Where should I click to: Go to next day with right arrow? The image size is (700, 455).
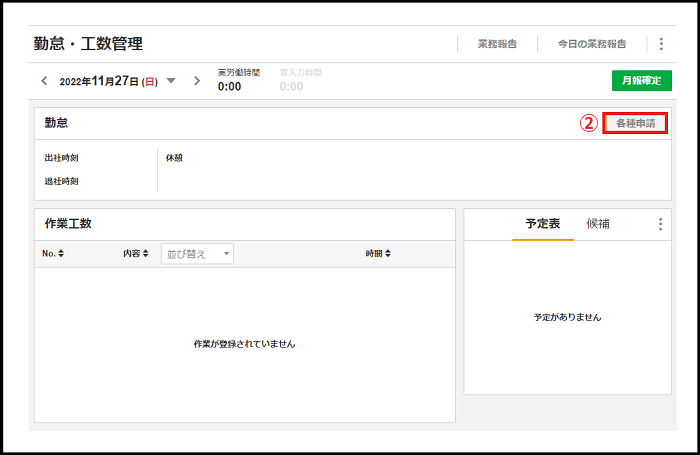(x=197, y=81)
